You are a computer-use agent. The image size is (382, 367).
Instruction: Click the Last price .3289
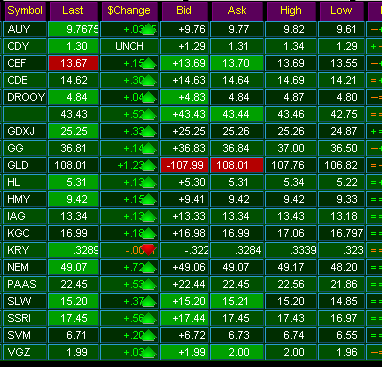74,250
